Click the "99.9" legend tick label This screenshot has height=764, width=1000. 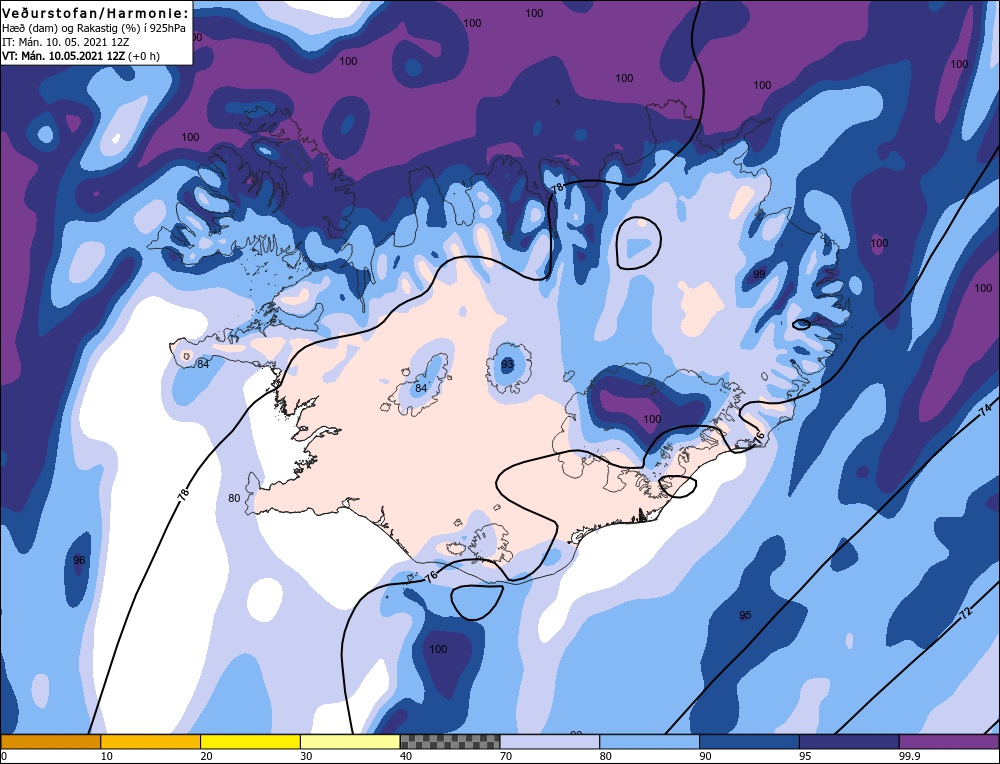(908, 756)
